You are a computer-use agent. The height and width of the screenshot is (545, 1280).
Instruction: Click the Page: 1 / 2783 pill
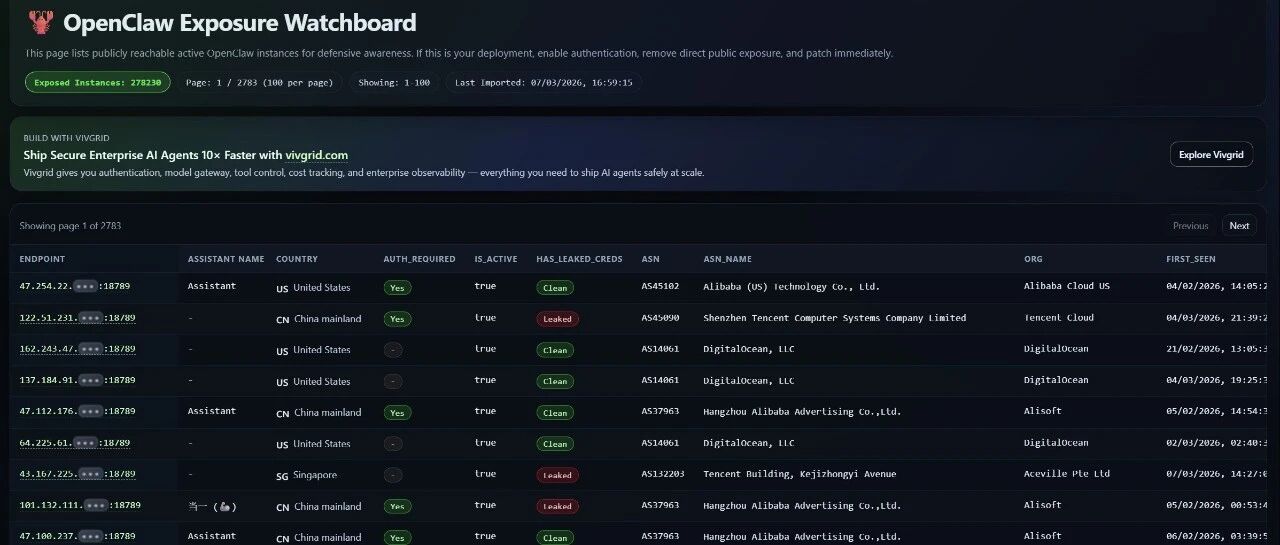tap(260, 82)
